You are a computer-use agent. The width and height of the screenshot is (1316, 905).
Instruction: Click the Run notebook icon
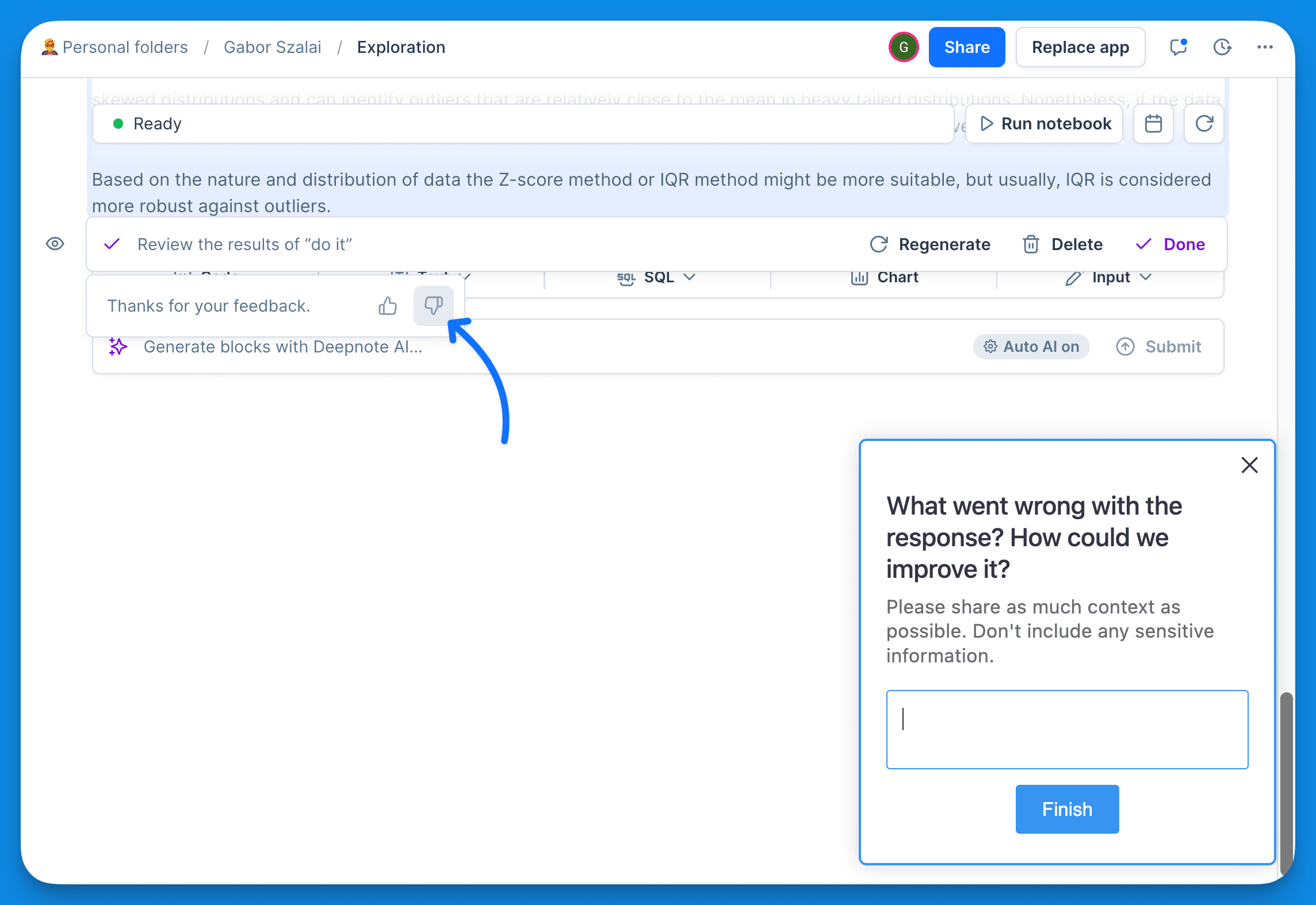[x=986, y=123]
